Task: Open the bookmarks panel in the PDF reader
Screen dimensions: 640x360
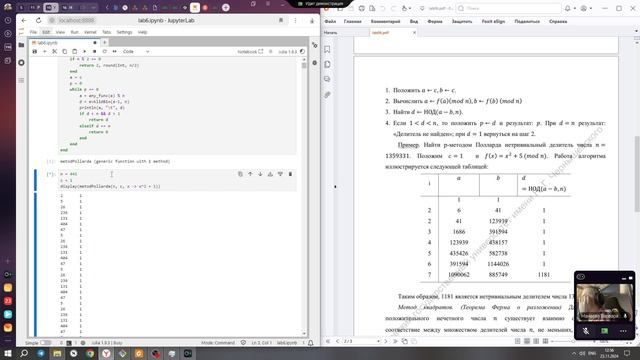Action: pos(327,49)
